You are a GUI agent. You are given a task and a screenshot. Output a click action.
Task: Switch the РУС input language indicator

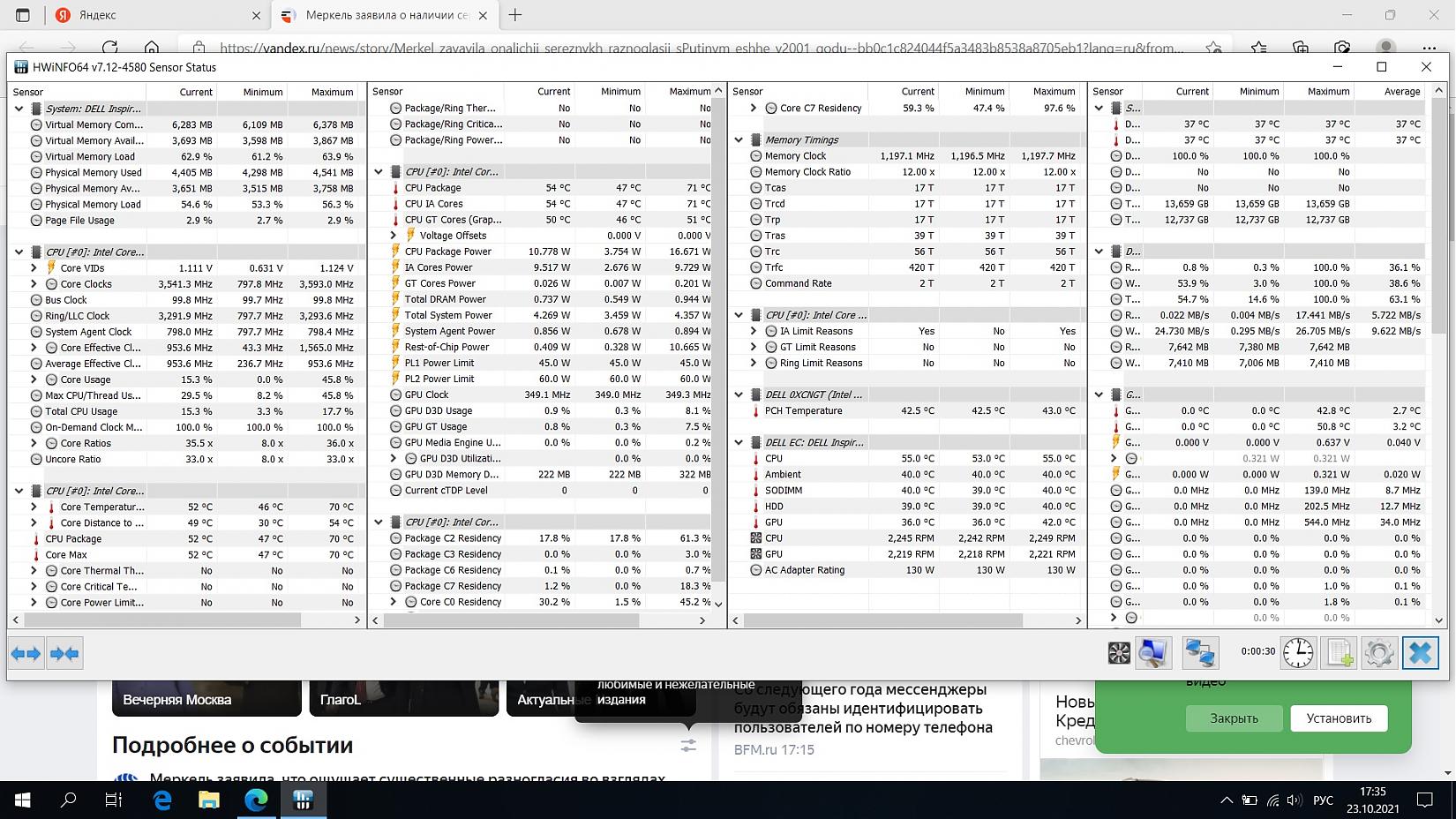coord(1324,800)
